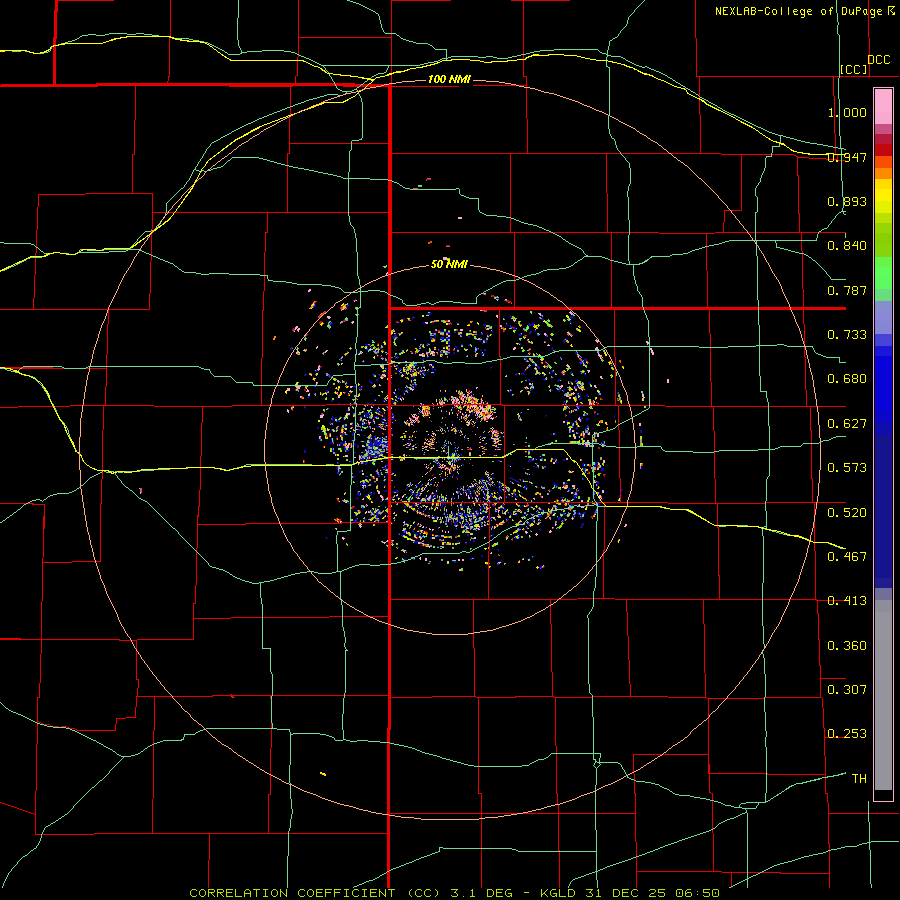Select the 0.840 scale value
The image size is (900, 900).
click(x=847, y=246)
